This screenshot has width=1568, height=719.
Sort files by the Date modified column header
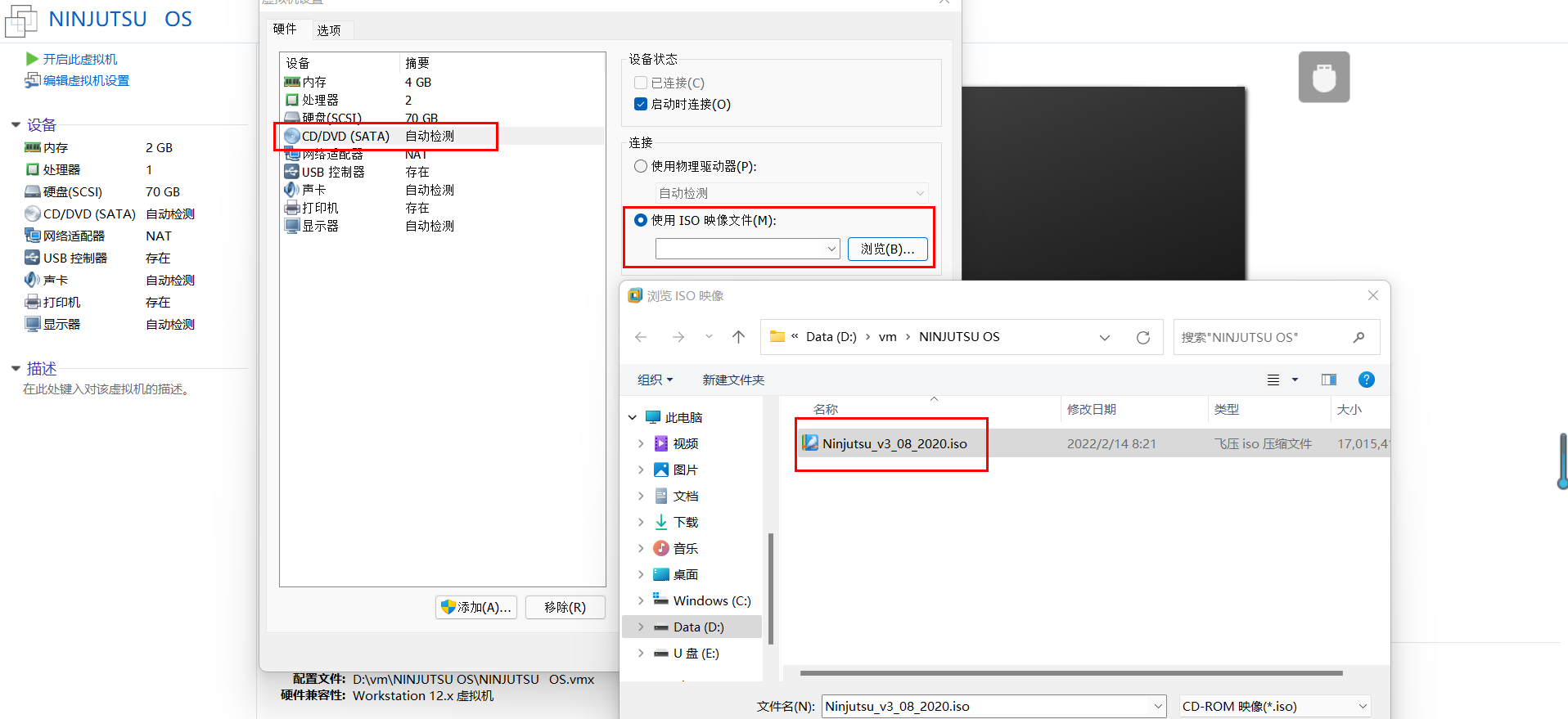point(1092,409)
